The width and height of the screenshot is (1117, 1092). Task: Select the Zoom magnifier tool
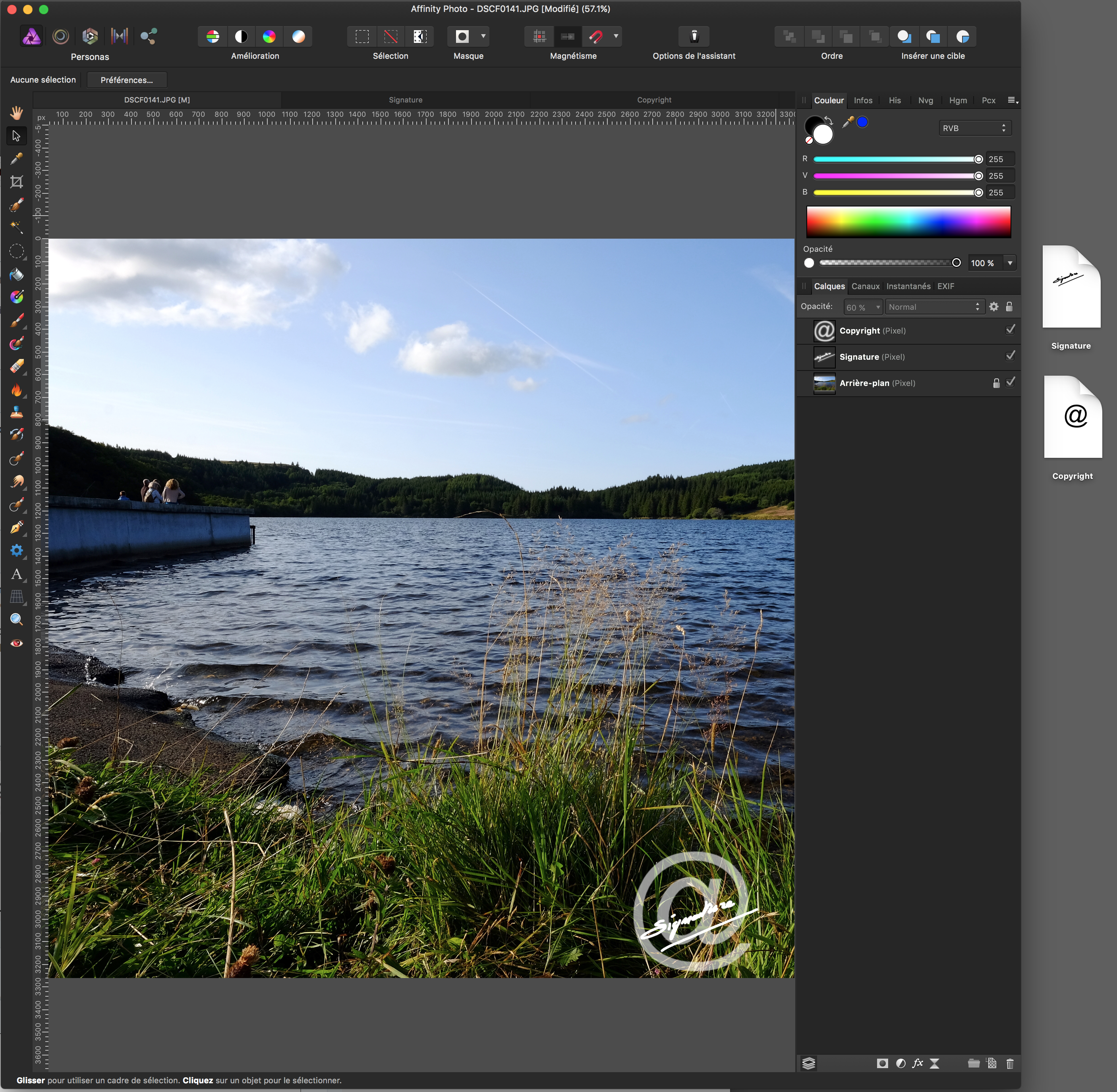coord(17,619)
